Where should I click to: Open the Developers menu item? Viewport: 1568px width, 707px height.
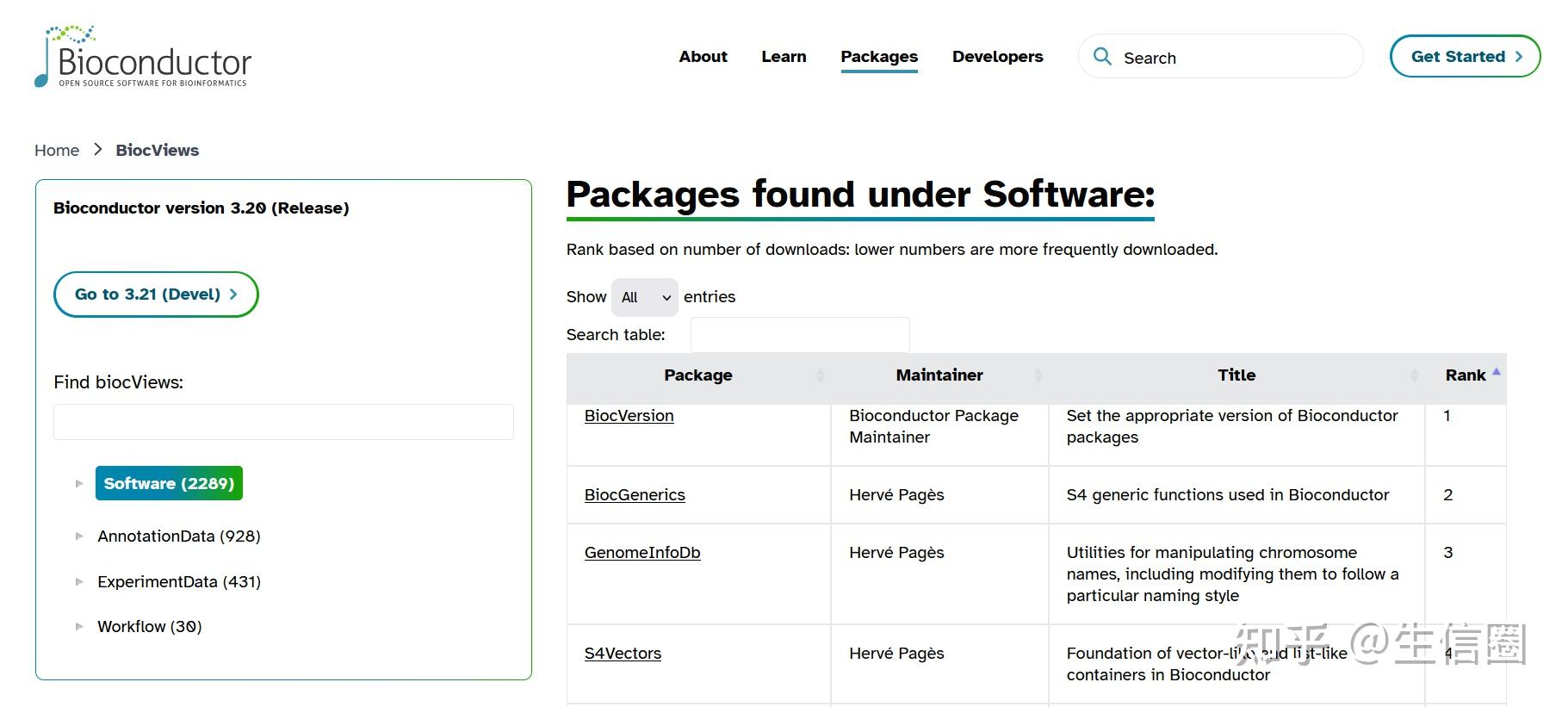click(x=997, y=57)
